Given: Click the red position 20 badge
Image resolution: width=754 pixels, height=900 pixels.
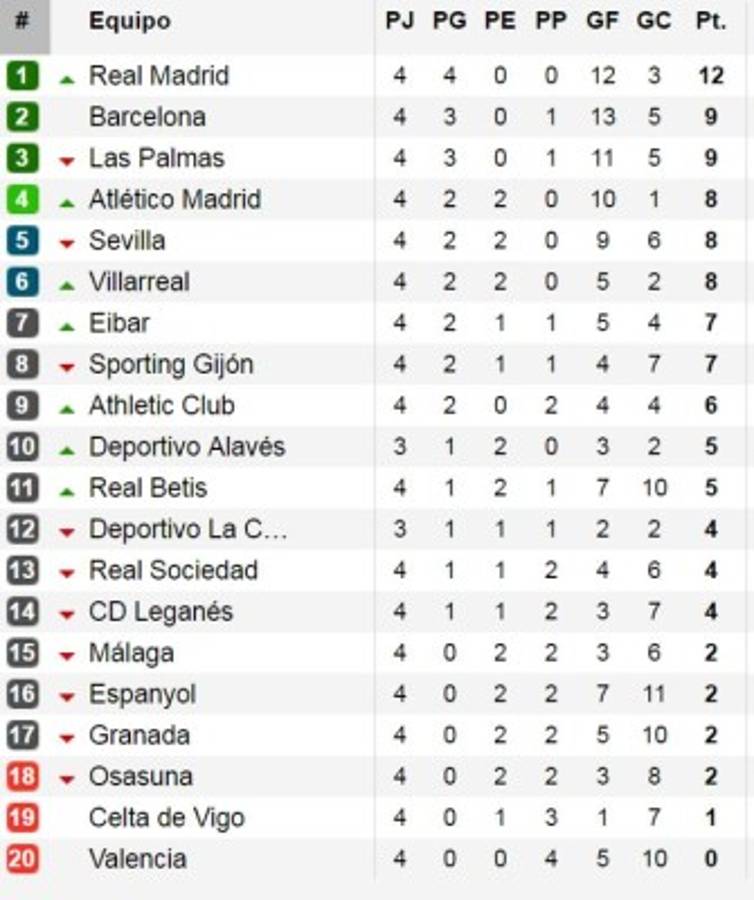Looking at the screenshot, I should 22,859.
